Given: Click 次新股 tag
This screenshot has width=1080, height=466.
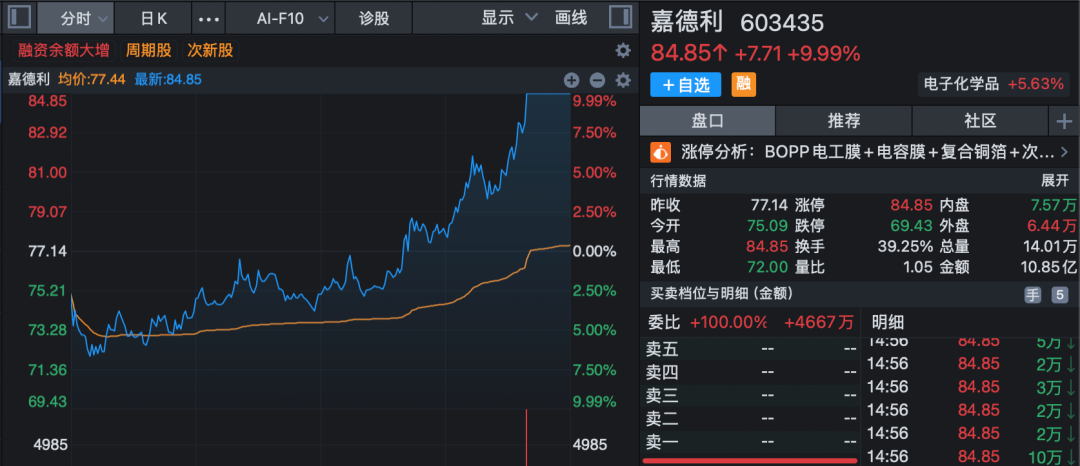Looking at the screenshot, I should click(x=210, y=50).
